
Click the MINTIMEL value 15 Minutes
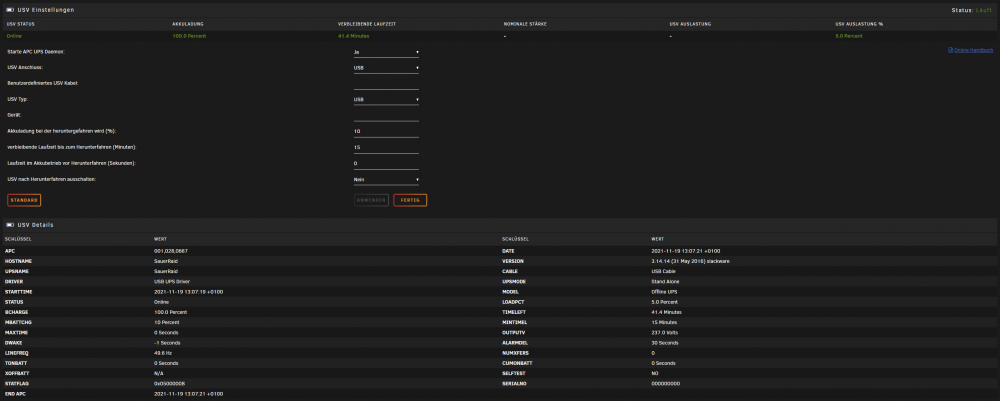[665, 323]
